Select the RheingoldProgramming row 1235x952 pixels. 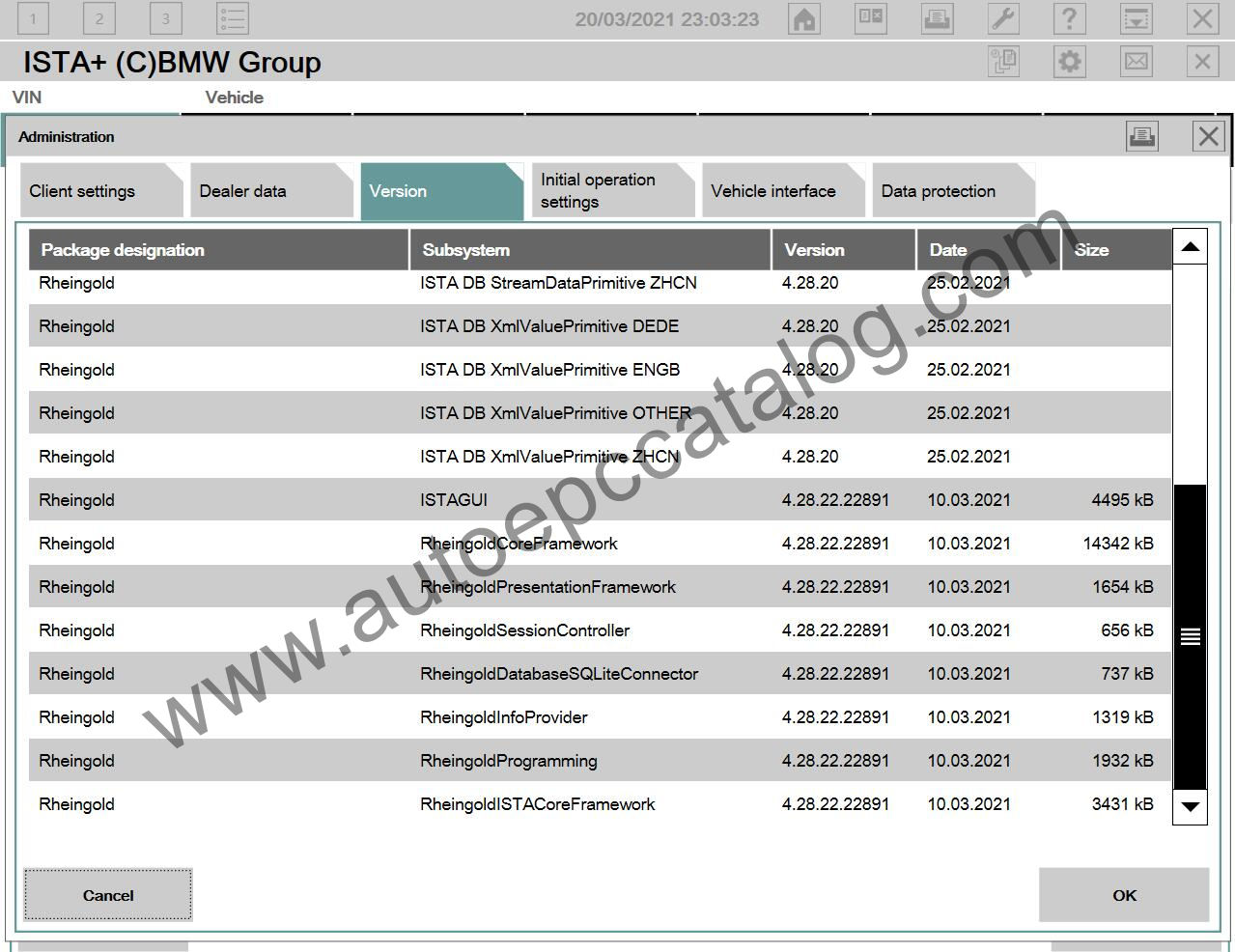click(600, 761)
